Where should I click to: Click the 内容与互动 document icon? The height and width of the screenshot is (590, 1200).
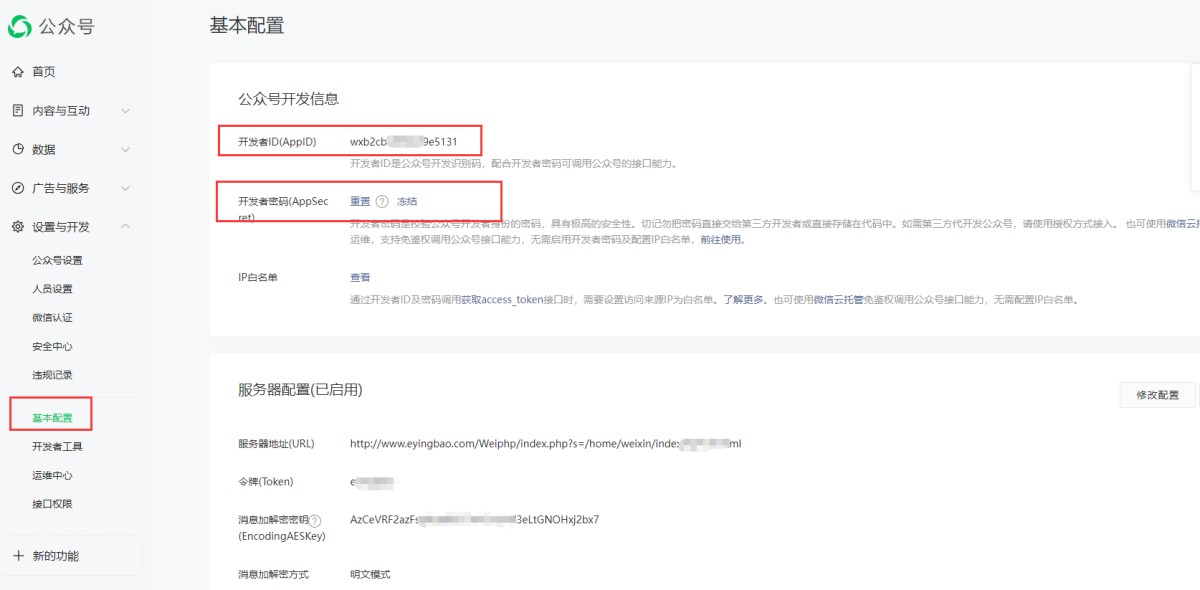point(18,111)
